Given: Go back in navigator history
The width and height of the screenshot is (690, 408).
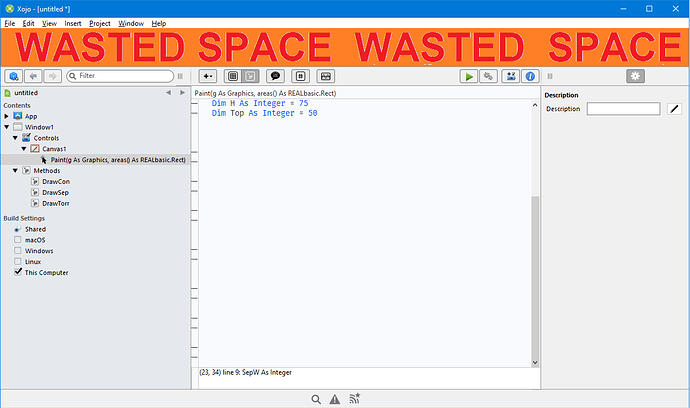Looking at the screenshot, I should (33, 76).
